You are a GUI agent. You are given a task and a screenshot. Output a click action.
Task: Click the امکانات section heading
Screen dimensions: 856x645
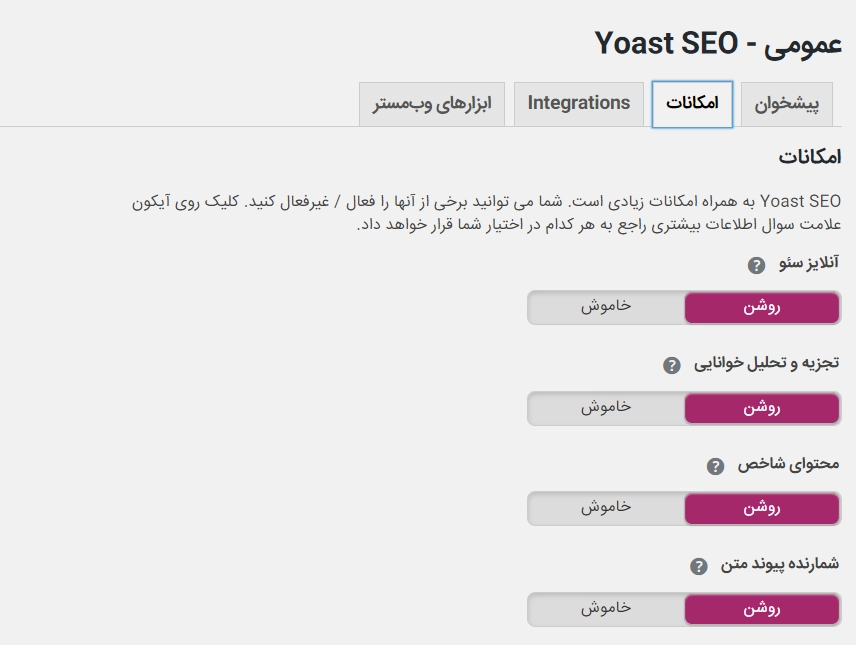[x=809, y=157]
